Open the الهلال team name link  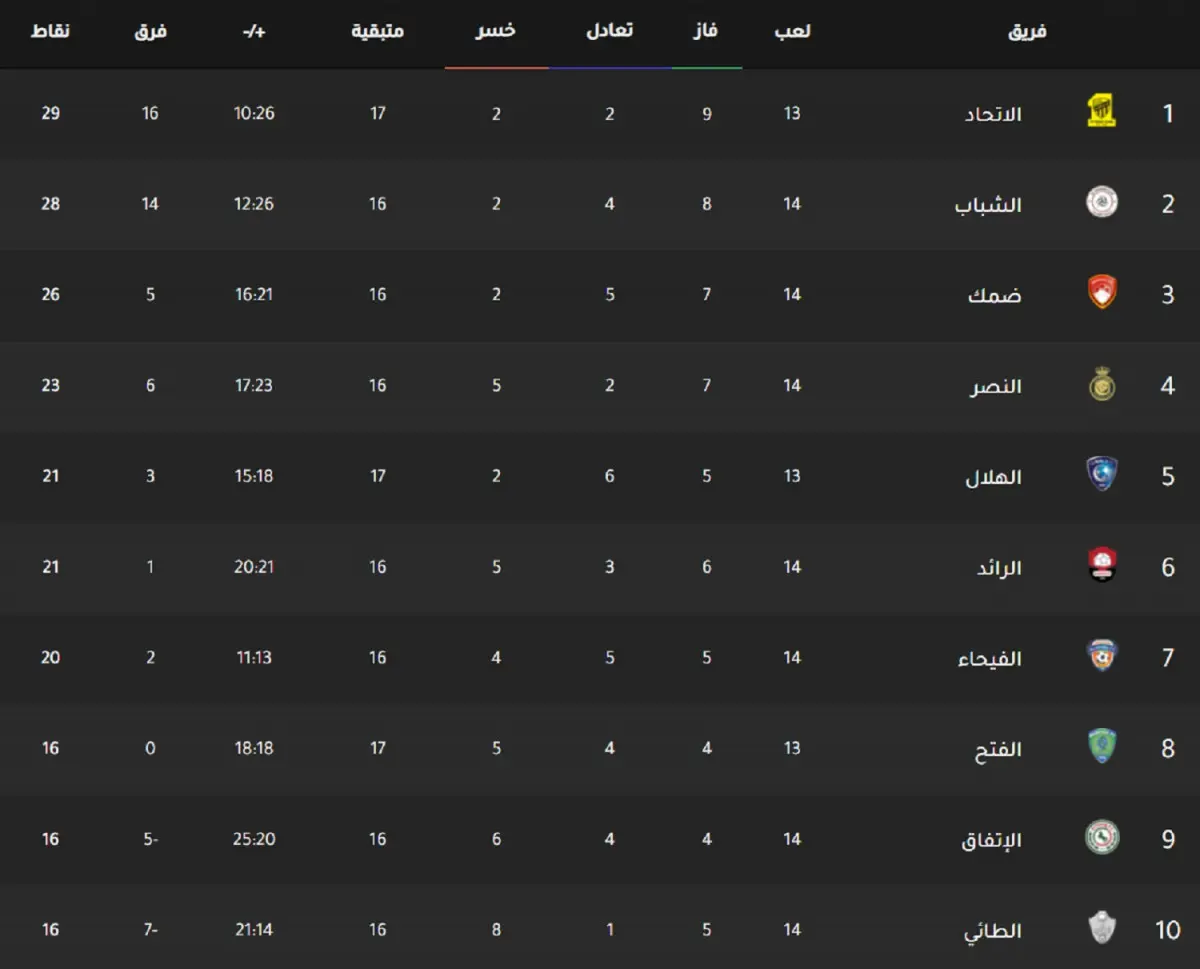pos(993,477)
